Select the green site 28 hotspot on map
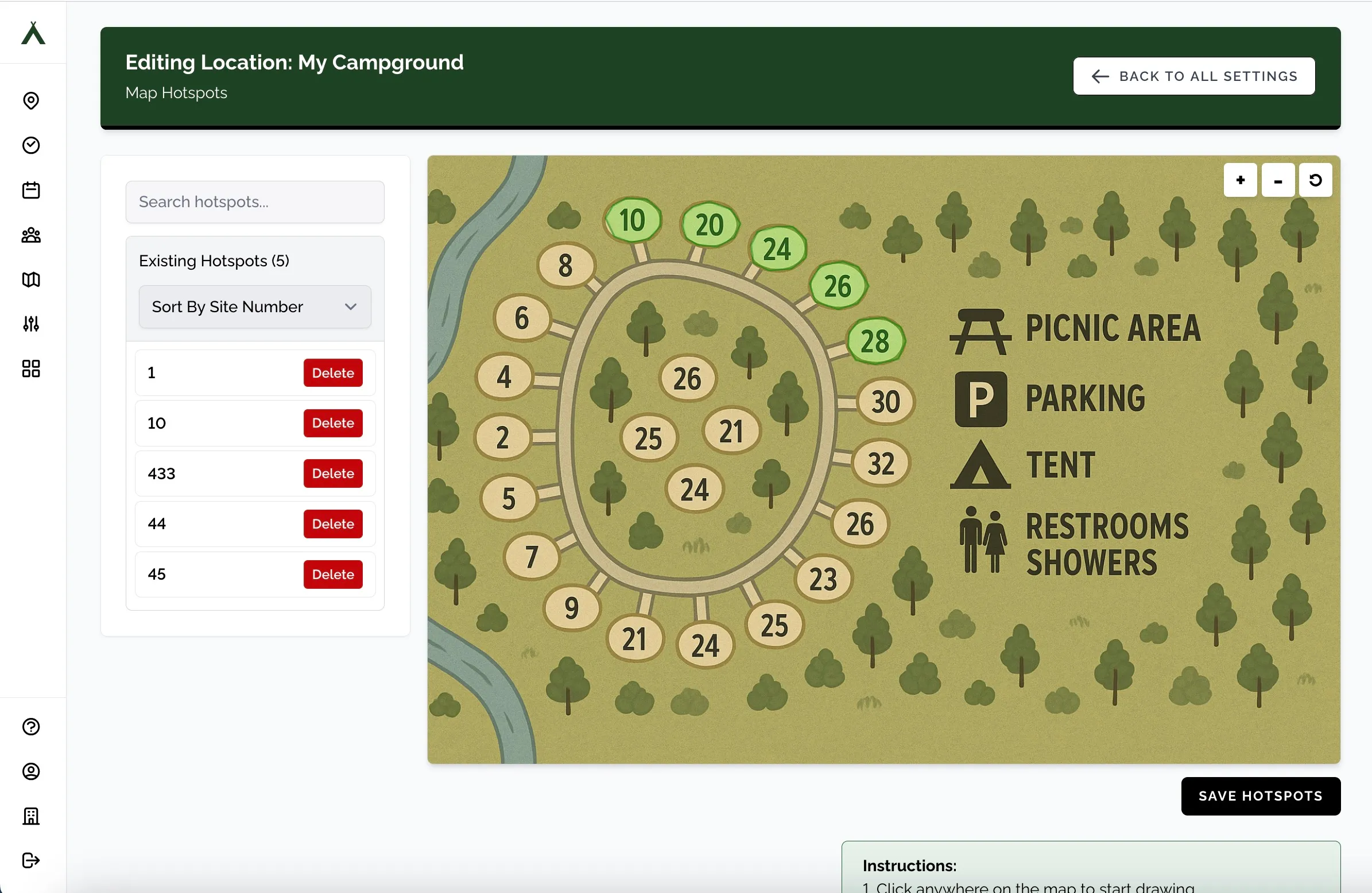 (876, 341)
